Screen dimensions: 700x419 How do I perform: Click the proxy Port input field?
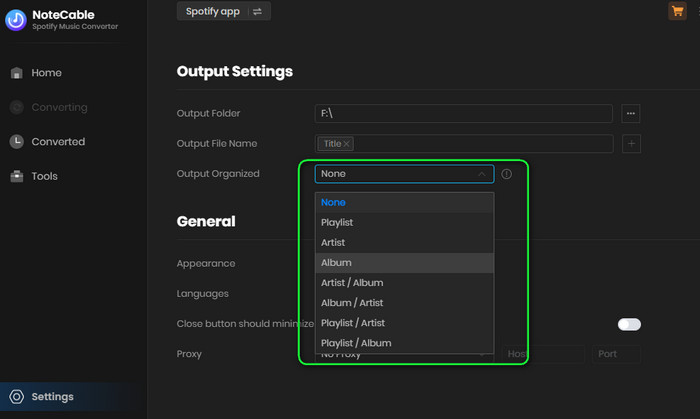point(615,354)
